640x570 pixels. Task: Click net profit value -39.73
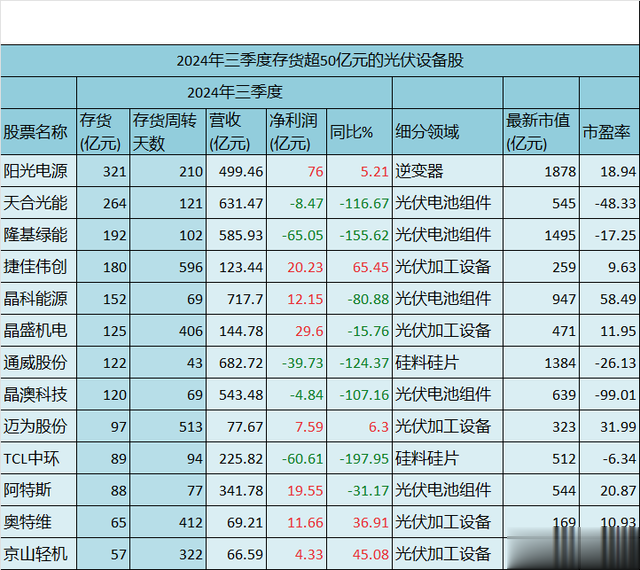(x=302, y=363)
